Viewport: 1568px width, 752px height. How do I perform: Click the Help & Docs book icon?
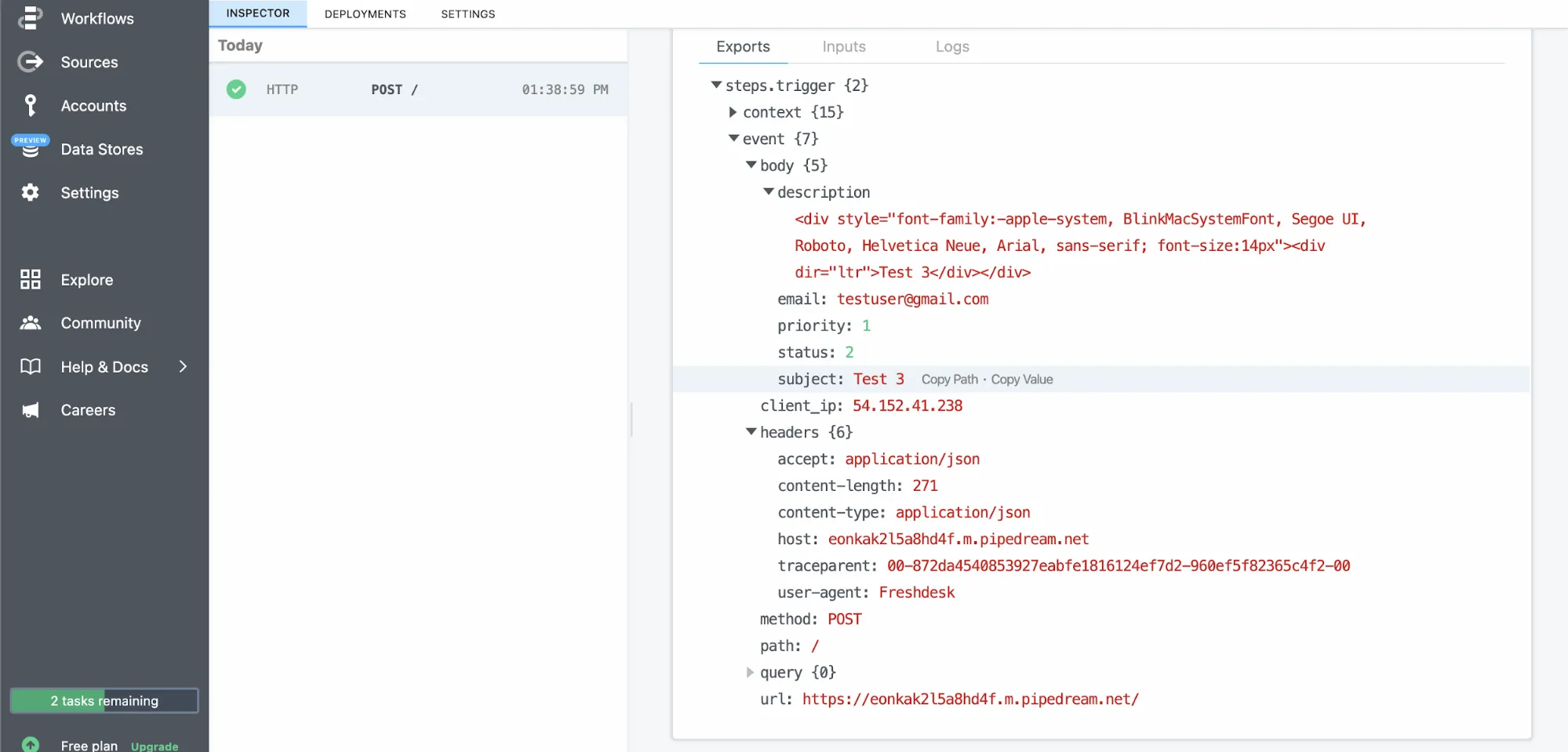30,366
